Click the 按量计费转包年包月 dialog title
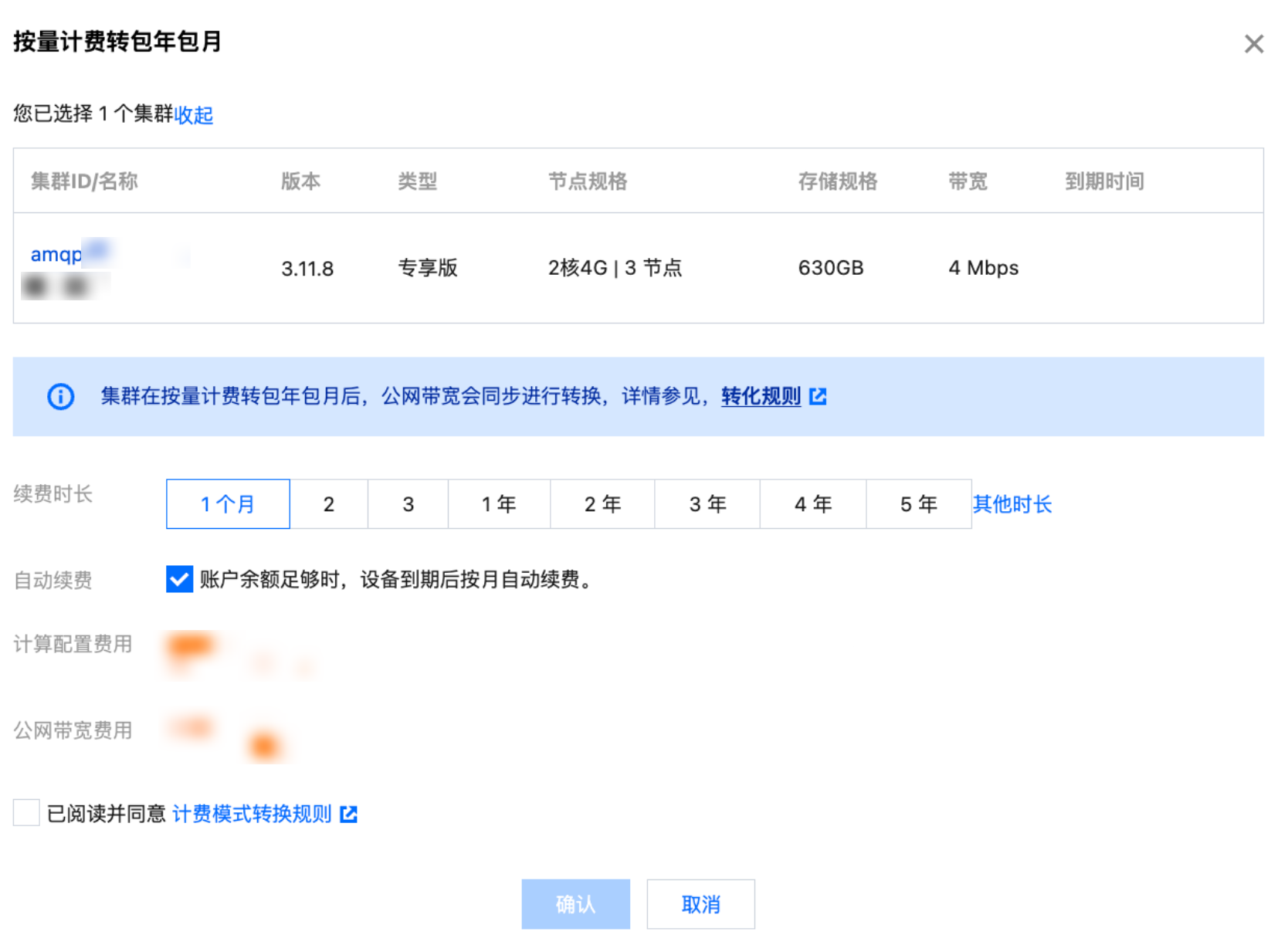The image size is (1288, 945). pyautogui.click(x=117, y=42)
